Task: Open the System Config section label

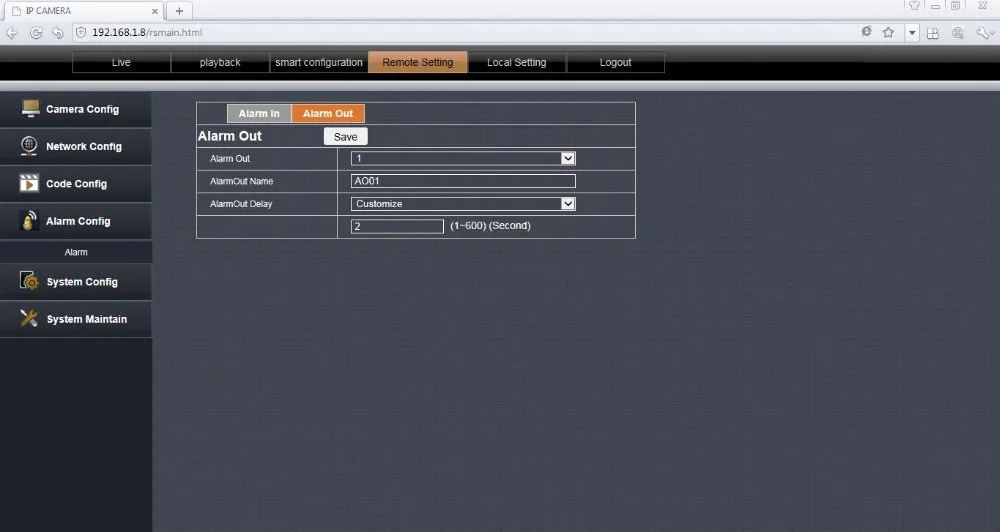Action: pos(82,281)
